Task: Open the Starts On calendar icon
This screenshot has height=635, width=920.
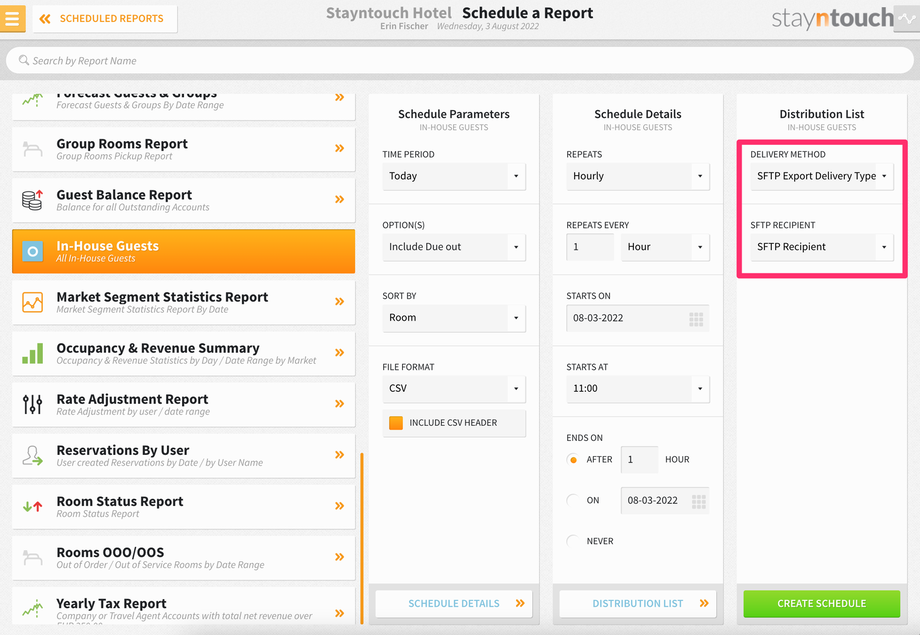Action: (x=696, y=319)
